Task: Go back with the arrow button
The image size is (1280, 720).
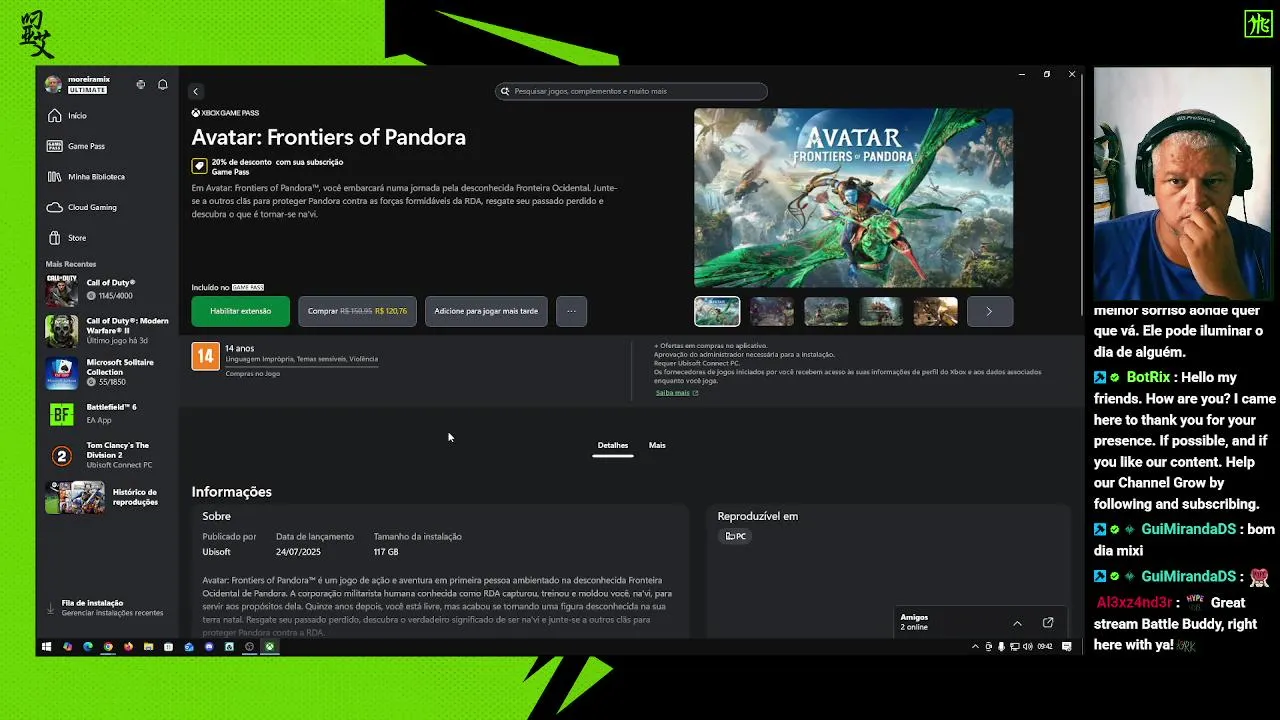Action: click(x=196, y=91)
